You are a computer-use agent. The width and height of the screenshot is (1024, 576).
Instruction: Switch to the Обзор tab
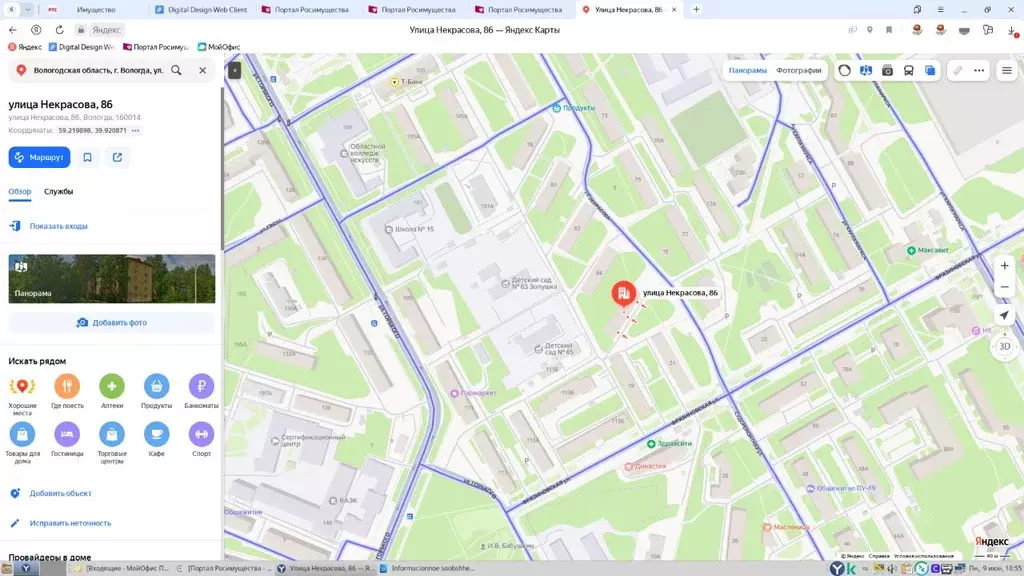(20, 191)
